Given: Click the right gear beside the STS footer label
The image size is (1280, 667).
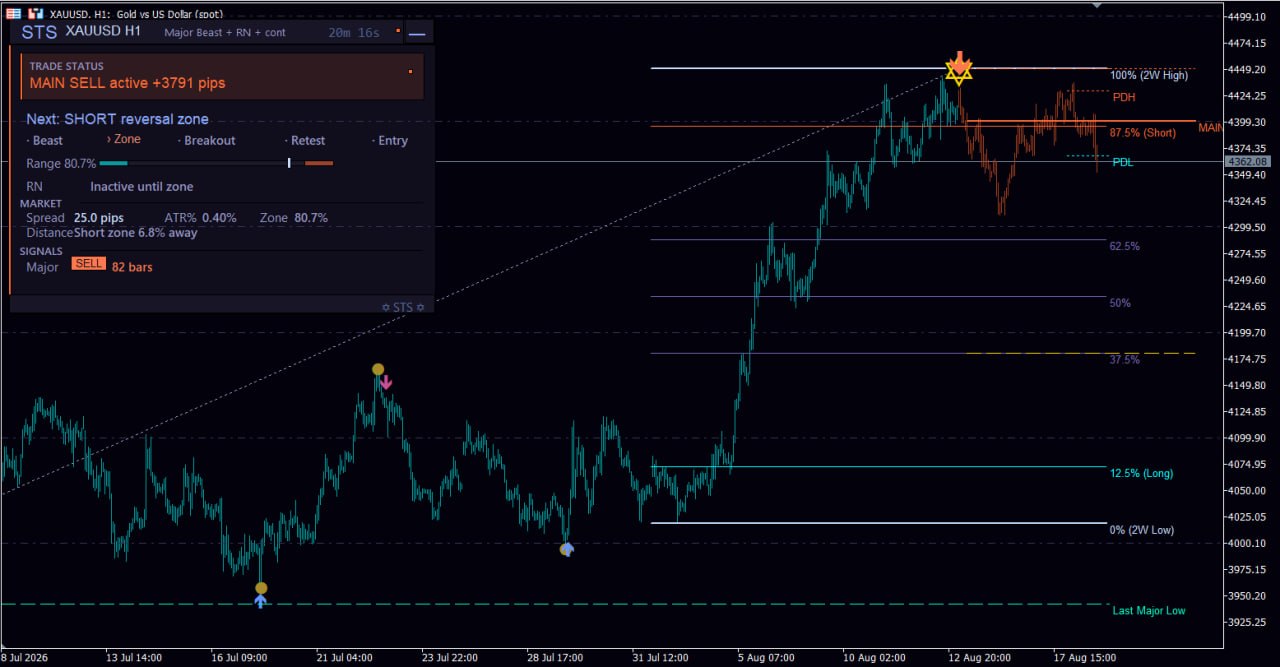Looking at the screenshot, I should pyautogui.click(x=420, y=307).
